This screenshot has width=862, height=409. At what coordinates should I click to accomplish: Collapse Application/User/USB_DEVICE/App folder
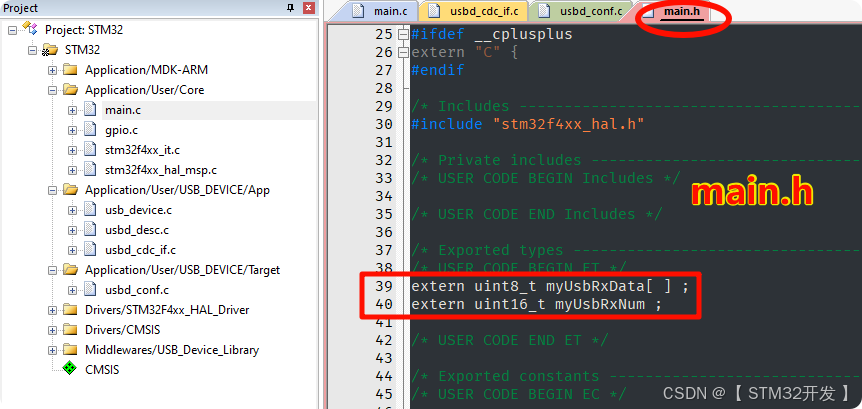click(52, 190)
